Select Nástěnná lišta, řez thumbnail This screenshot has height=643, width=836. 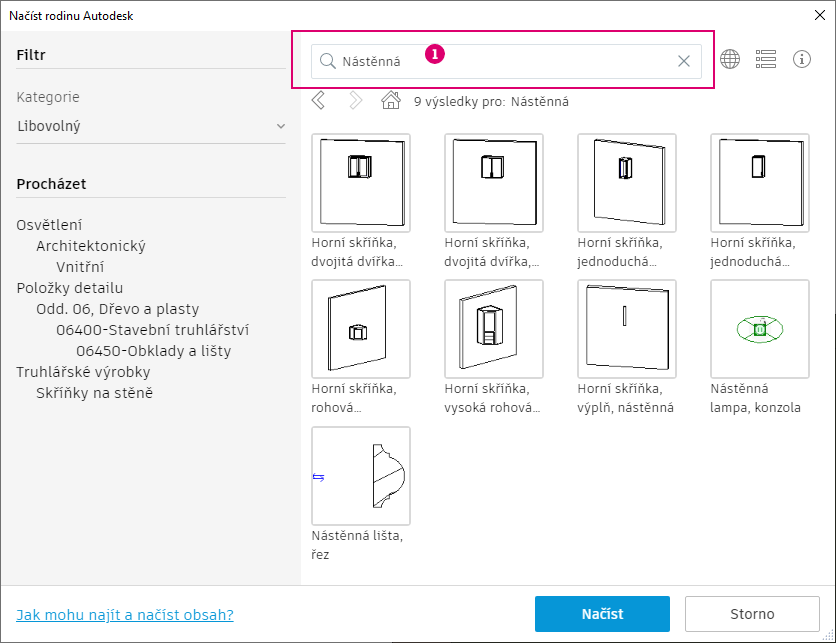point(361,477)
